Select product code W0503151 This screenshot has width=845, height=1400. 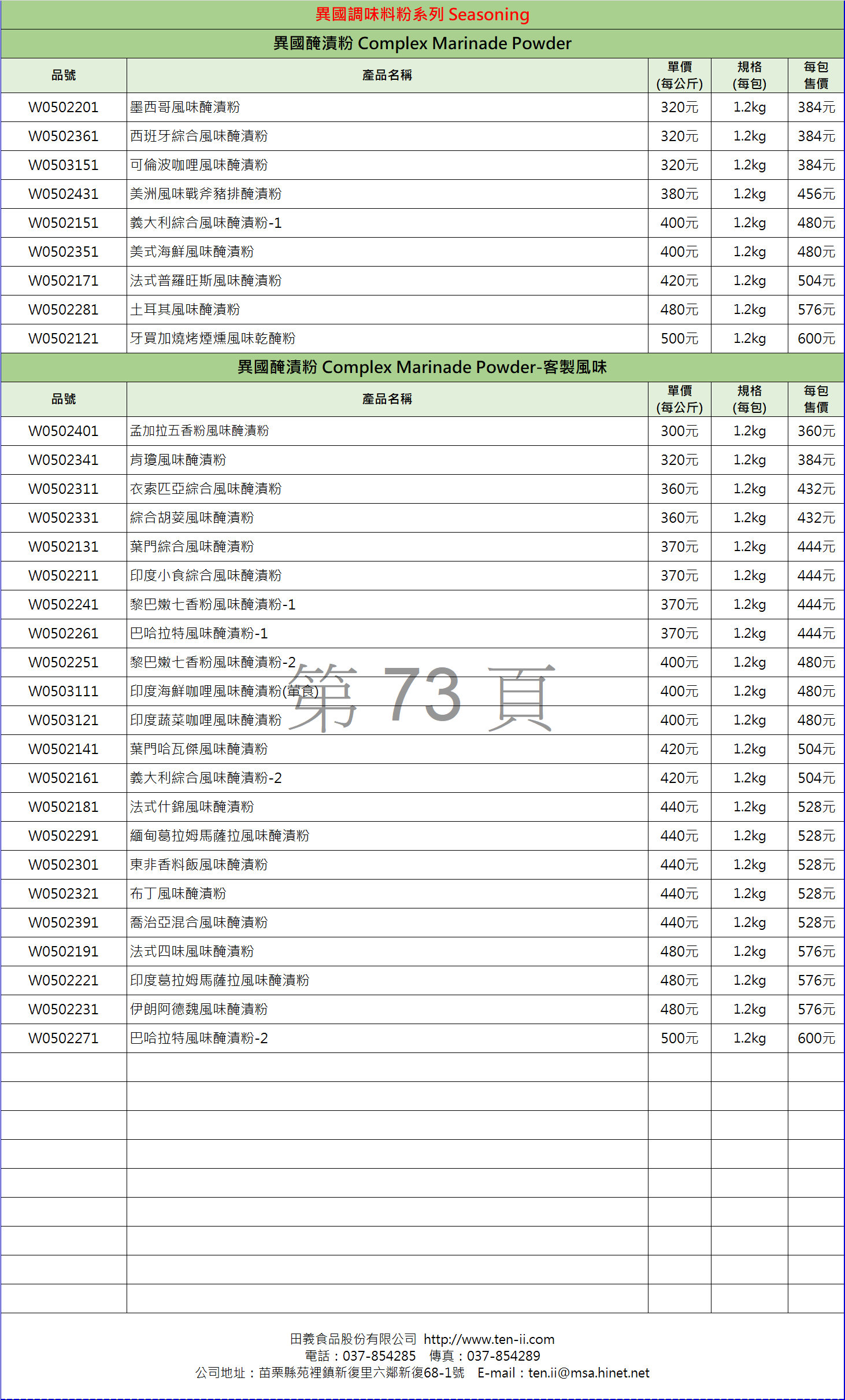[x=64, y=165]
